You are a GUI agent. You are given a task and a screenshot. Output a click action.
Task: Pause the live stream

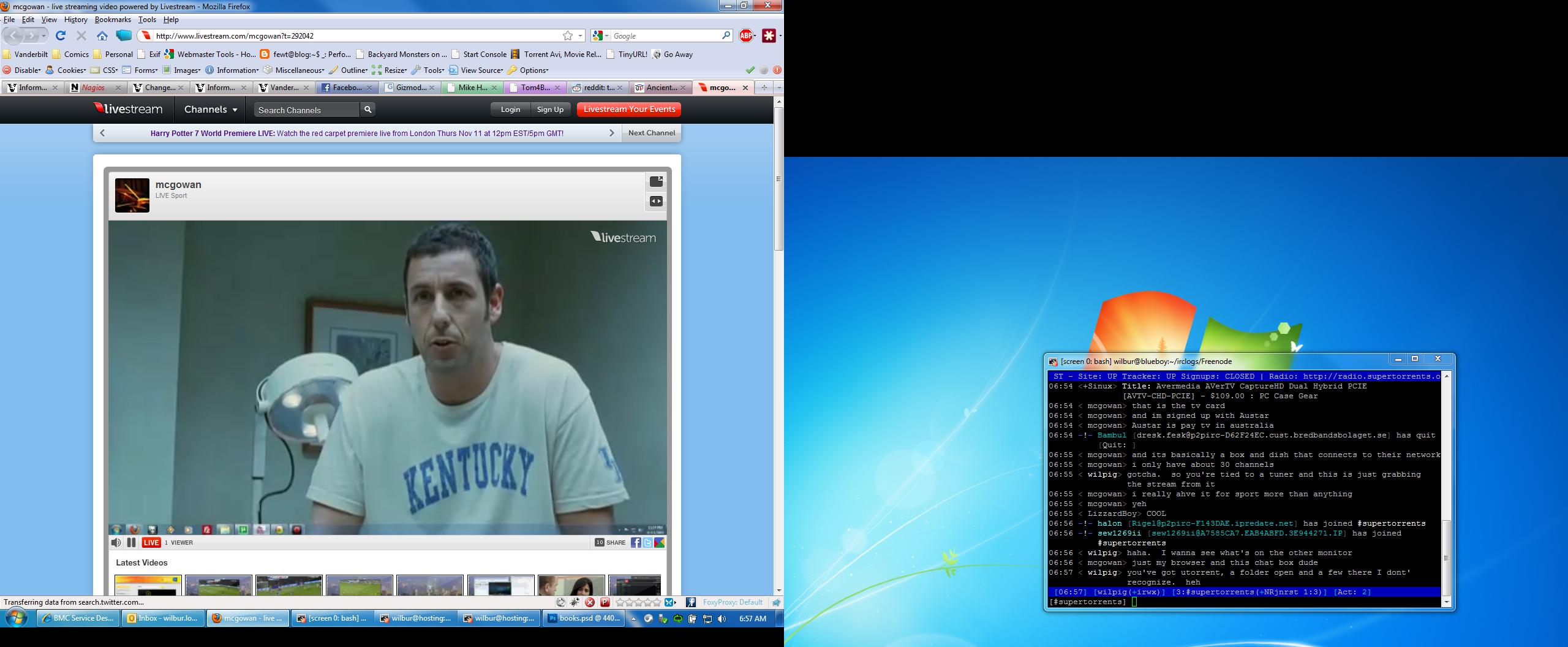(131, 542)
